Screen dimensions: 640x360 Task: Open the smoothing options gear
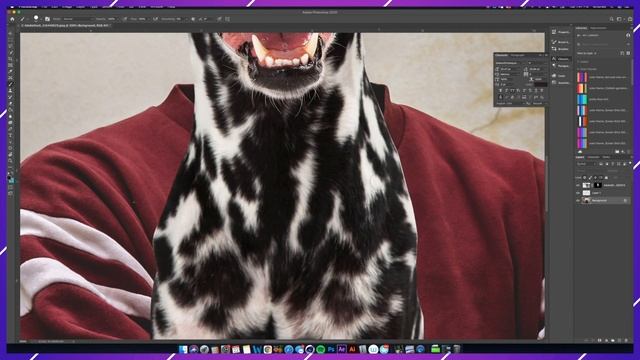pyautogui.click(x=193, y=19)
